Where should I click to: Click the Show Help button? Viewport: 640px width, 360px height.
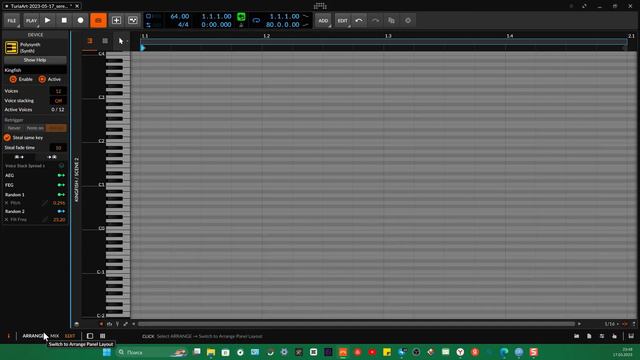(35, 60)
